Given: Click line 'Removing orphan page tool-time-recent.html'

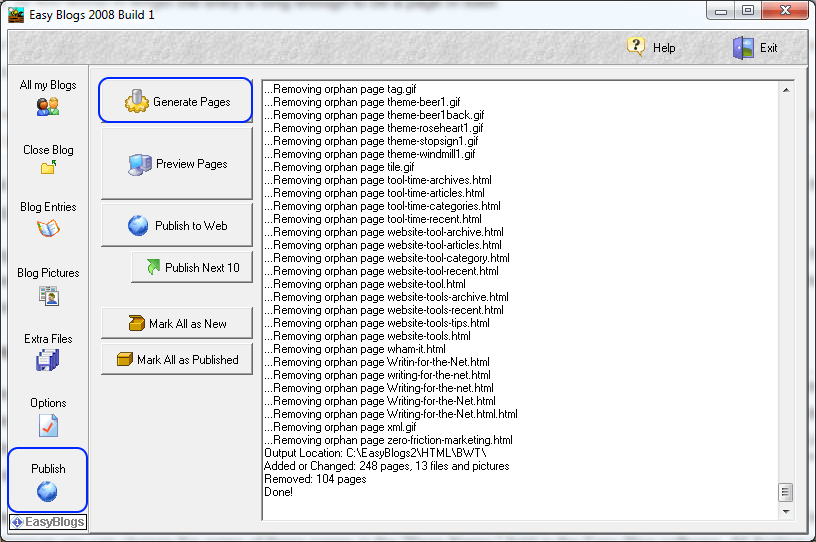Looking at the screenshot, I should [x=373, y=219].
